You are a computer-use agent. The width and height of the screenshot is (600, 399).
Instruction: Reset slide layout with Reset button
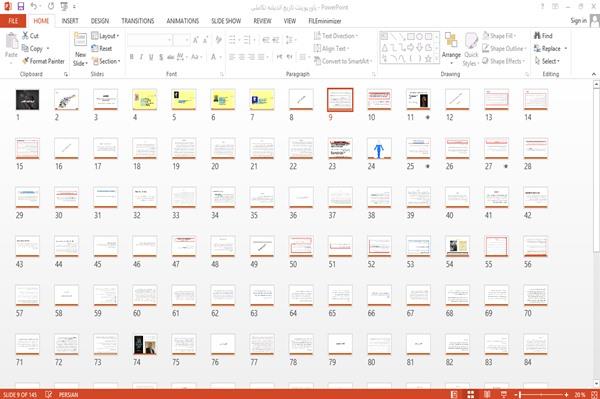102,49
